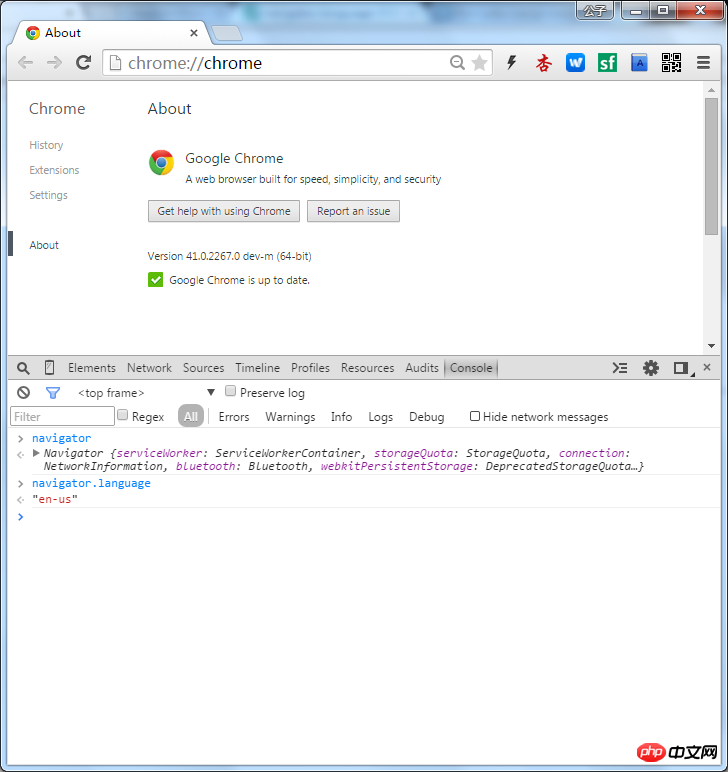The width and height of the screenshot is (728, 772).
Task: Filter console by Logs
Action: coord(380,417)
